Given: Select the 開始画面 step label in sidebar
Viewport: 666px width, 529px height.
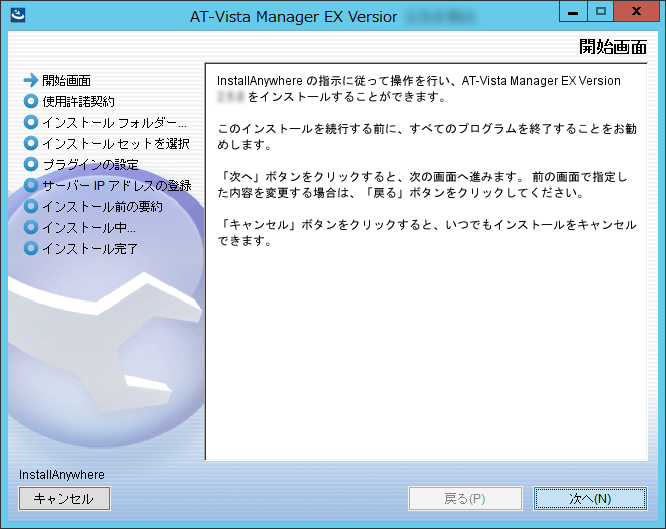Looking at the screenshot, I should 66,80.
